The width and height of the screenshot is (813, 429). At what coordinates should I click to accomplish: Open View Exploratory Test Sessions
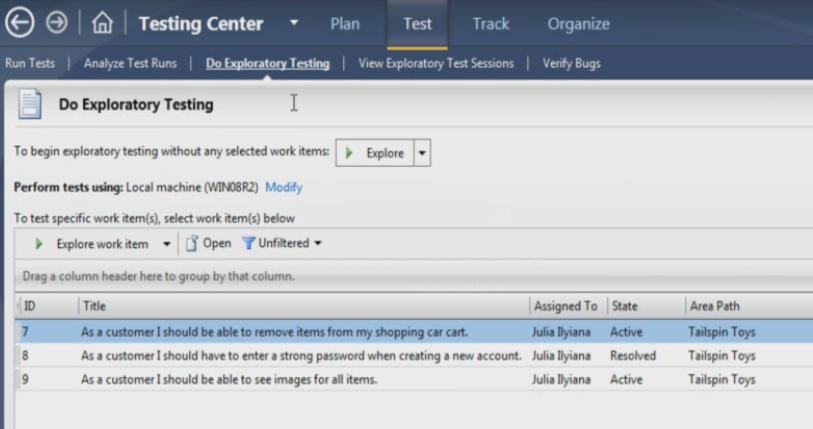click(x=436, y=63)
